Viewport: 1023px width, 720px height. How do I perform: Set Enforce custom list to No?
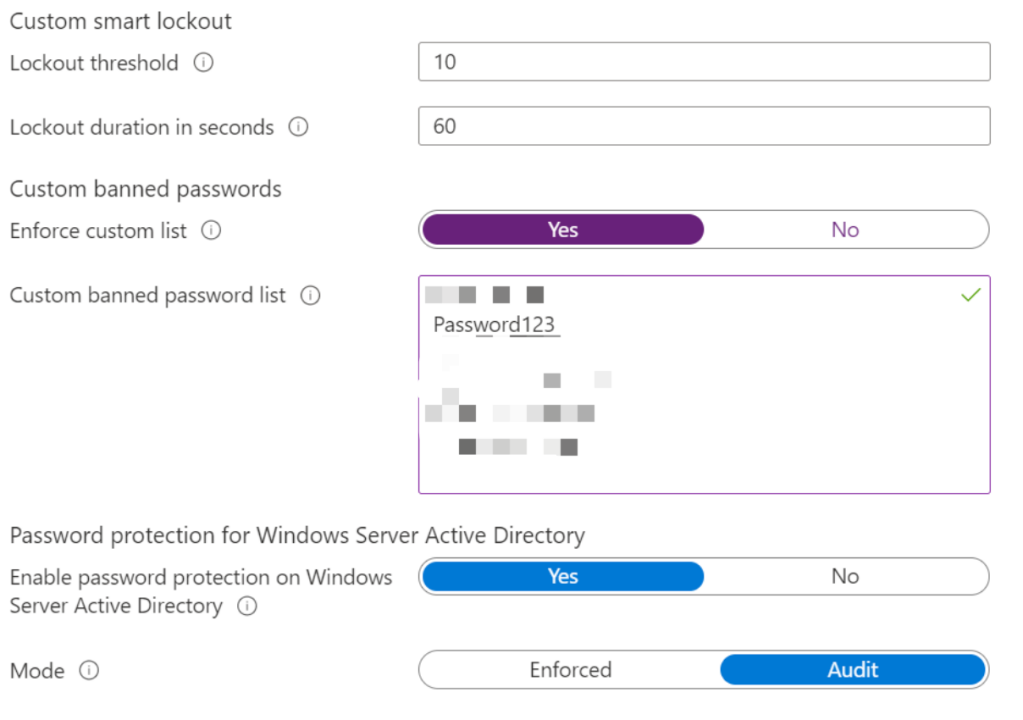click(x=845, y=230)
